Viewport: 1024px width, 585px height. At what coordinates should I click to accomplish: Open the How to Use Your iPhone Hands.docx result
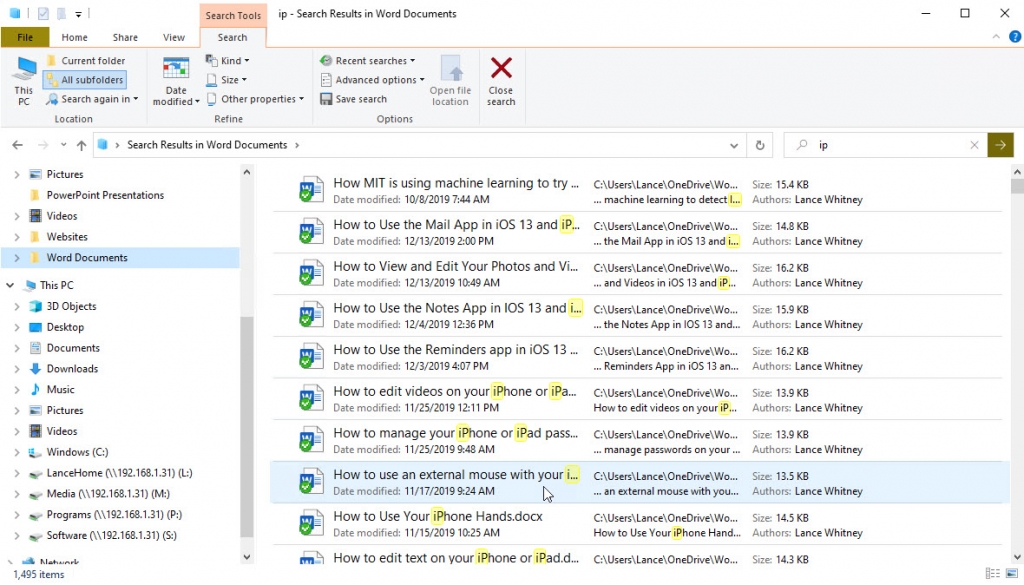[x=438, y=517]
